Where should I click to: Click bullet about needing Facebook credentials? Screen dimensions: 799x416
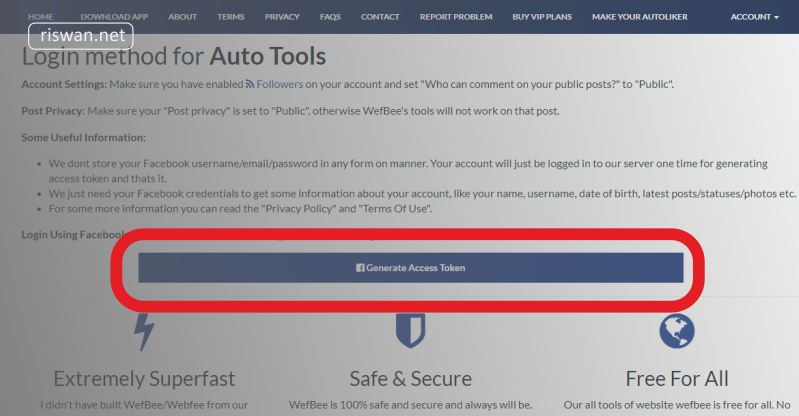[422, 194]
